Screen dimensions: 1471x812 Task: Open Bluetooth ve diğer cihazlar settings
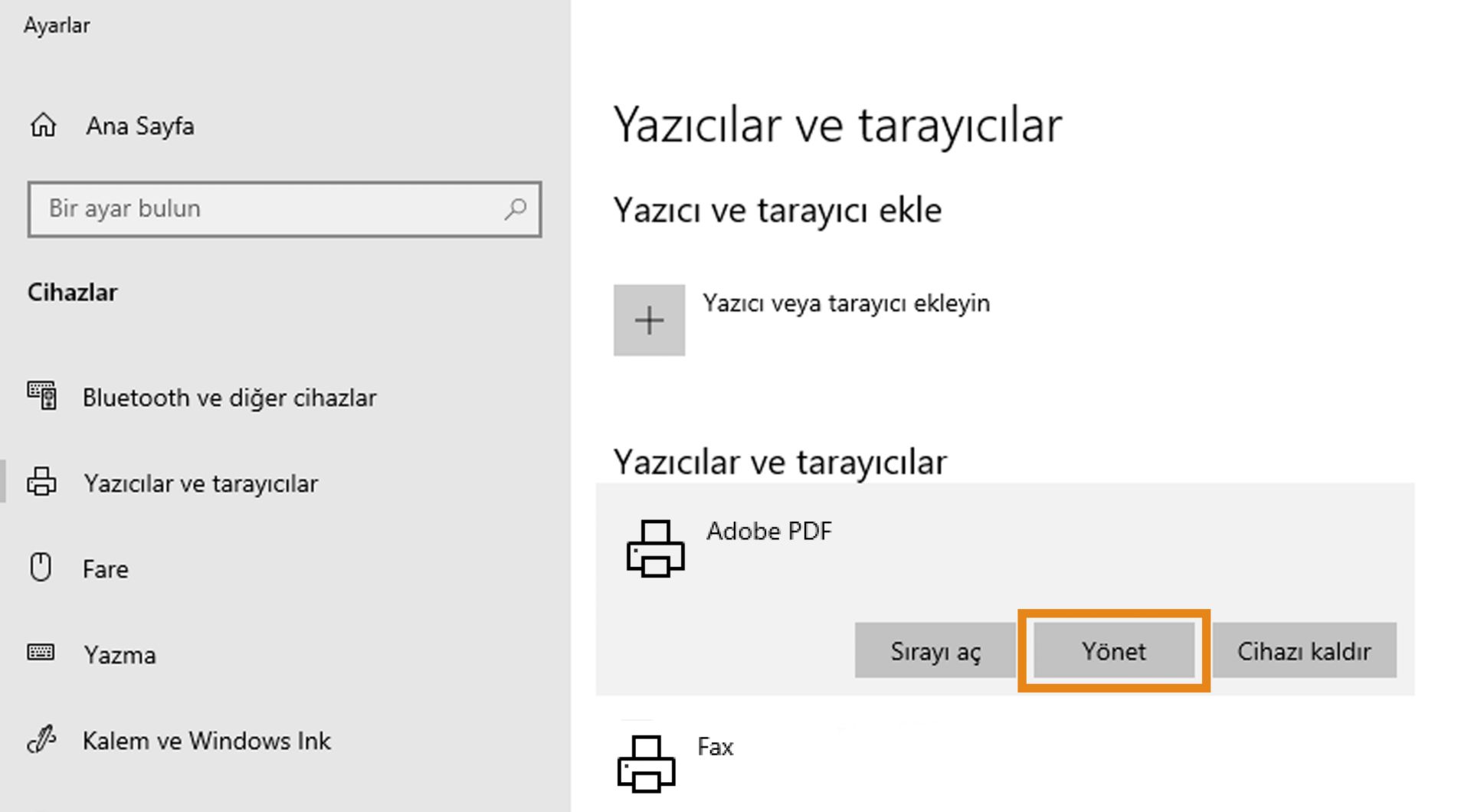pyautogui.click(x=229, y=397)
